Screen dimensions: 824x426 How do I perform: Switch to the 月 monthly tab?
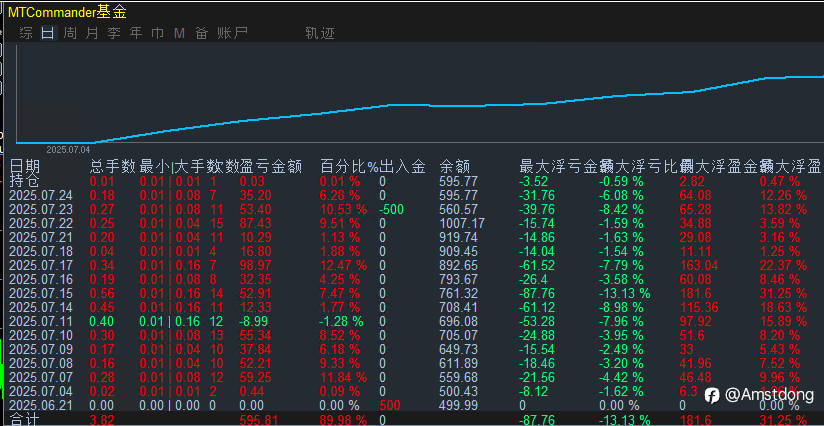coord(92,33)
